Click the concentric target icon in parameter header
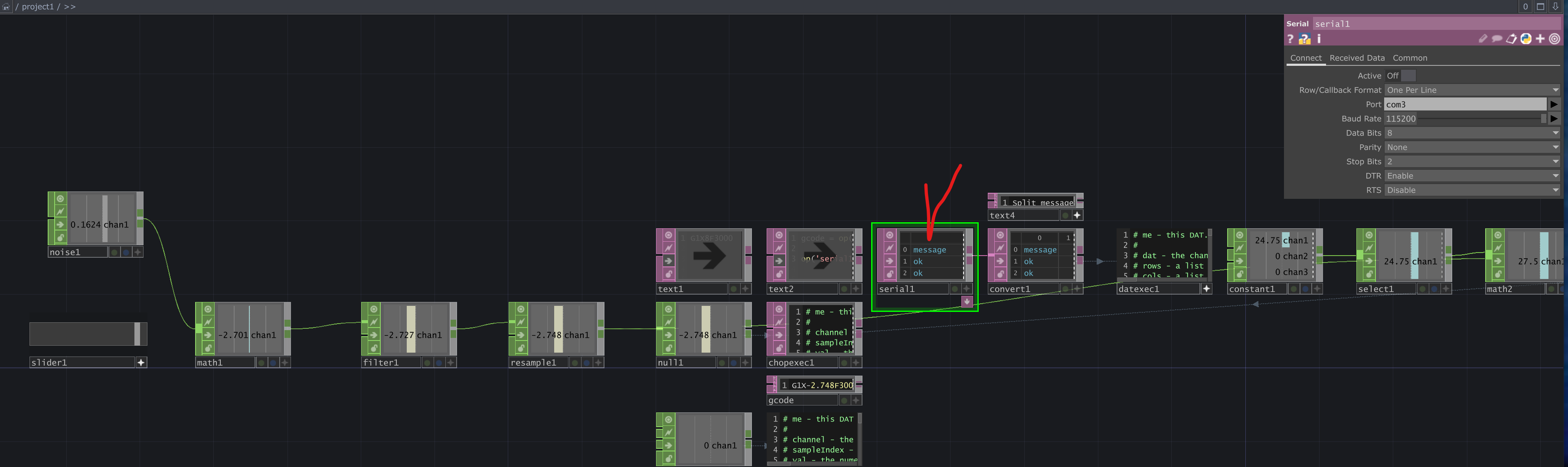The image size is (1568, 467). click(x=1555, y=39)
